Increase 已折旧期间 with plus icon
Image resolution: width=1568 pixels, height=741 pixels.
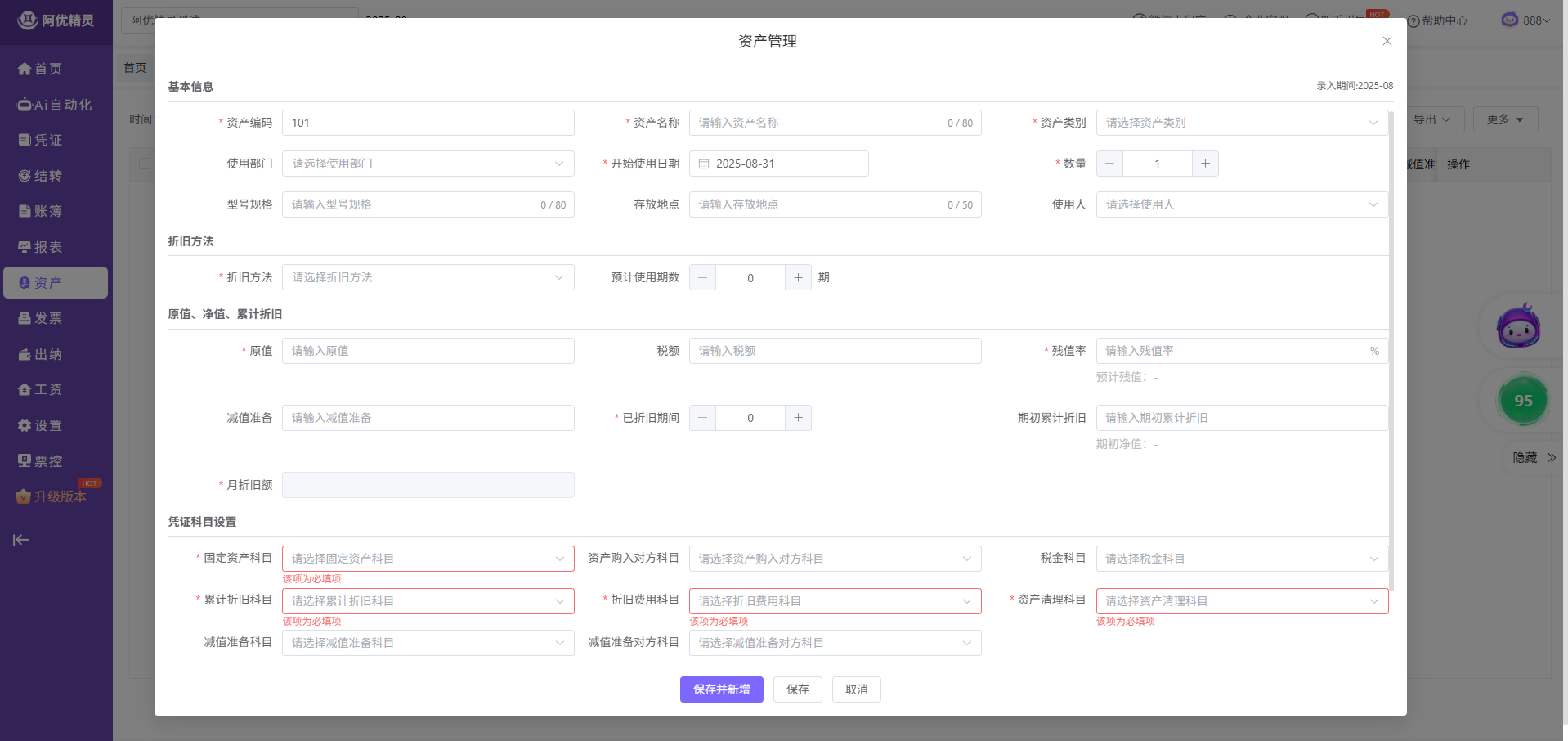[x=798, y=418]
